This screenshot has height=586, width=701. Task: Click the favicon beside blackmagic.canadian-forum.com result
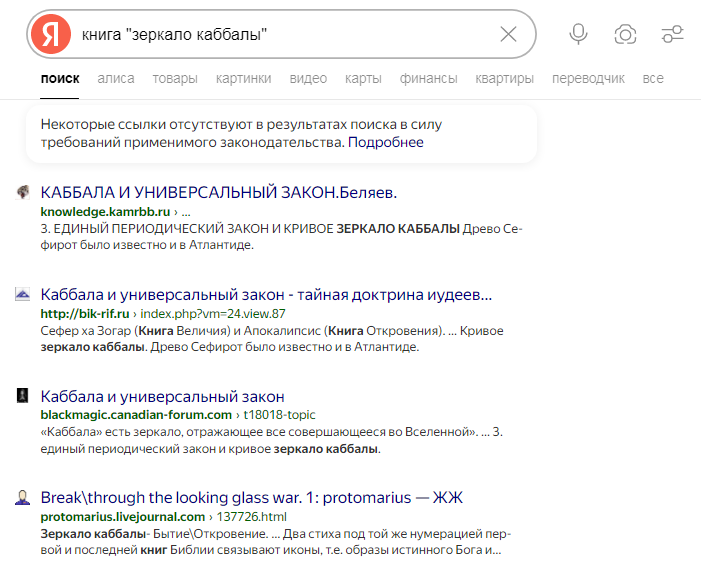[x=22, y=396]
